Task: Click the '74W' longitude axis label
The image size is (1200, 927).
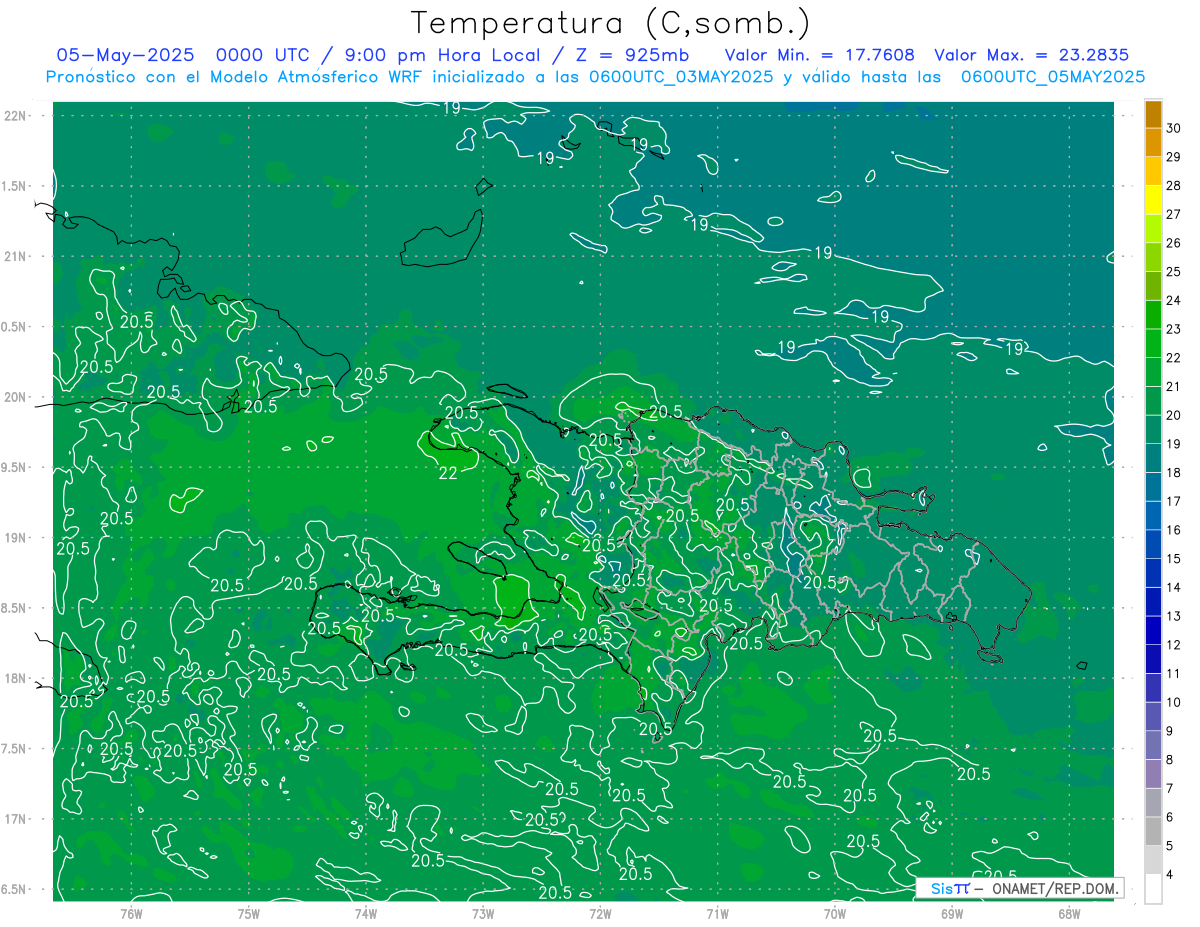Action: tap(366, 913)
